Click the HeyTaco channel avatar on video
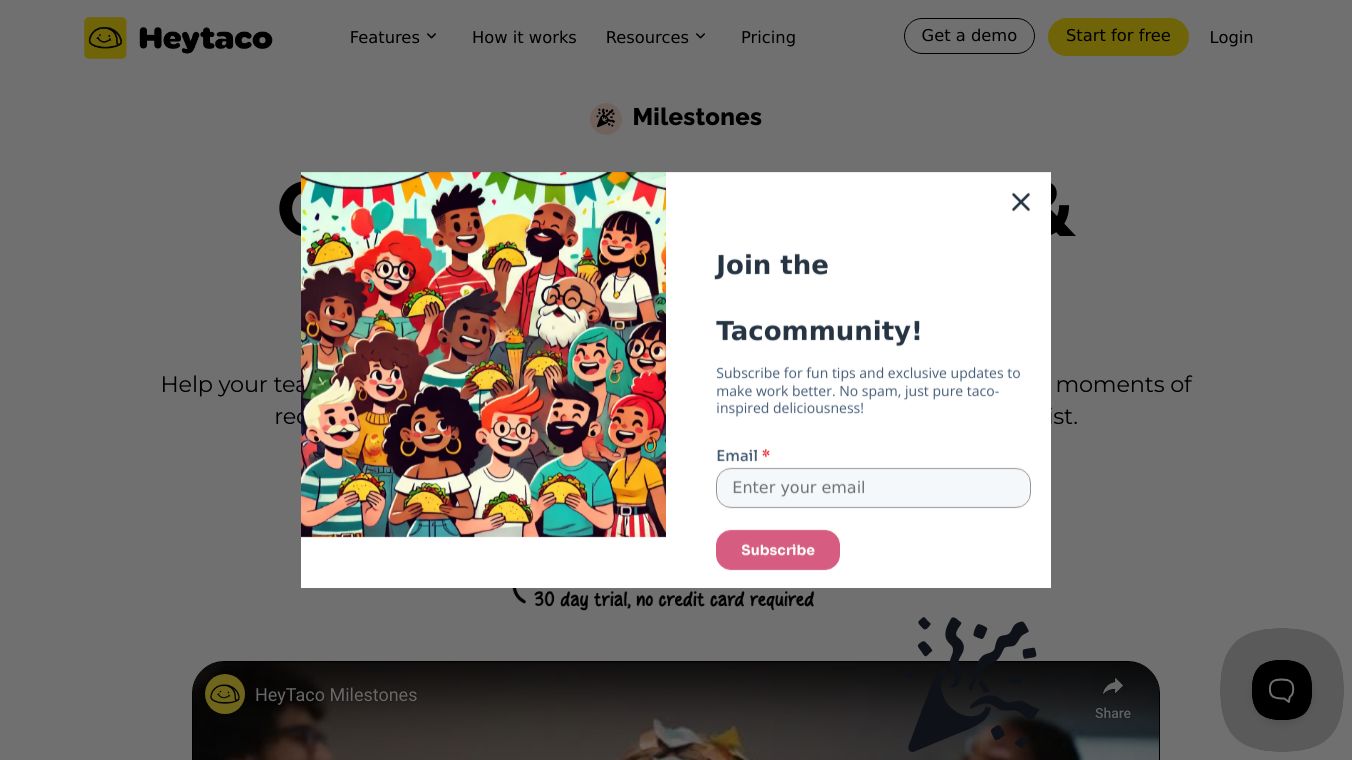Screen dimensions: 1352x760 pos(225,694)
